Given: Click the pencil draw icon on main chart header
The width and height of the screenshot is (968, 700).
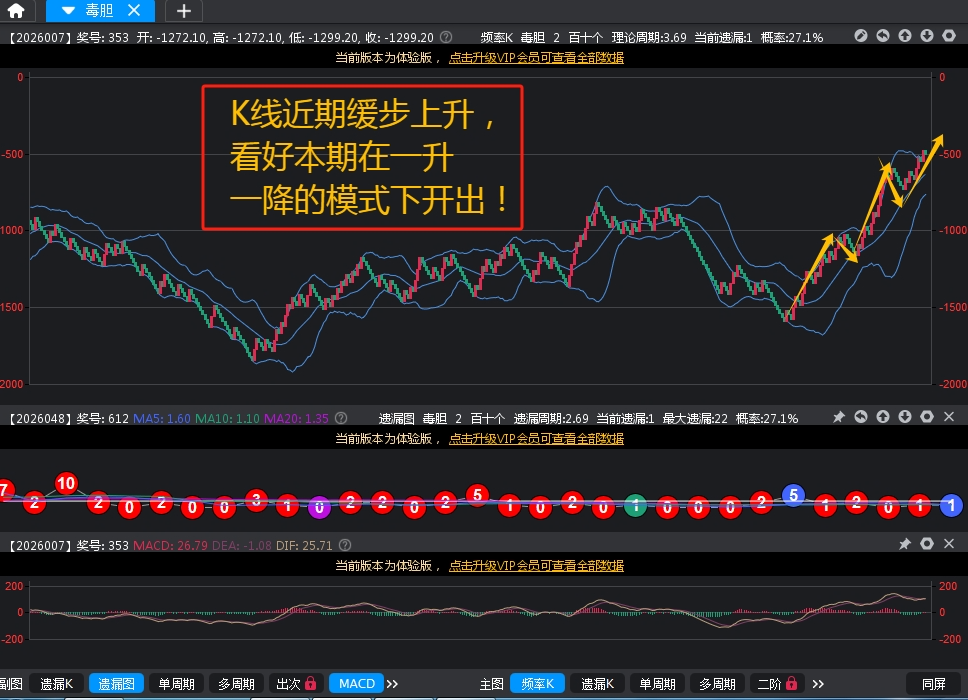Looking at the screenshot, I should [861, 36].
